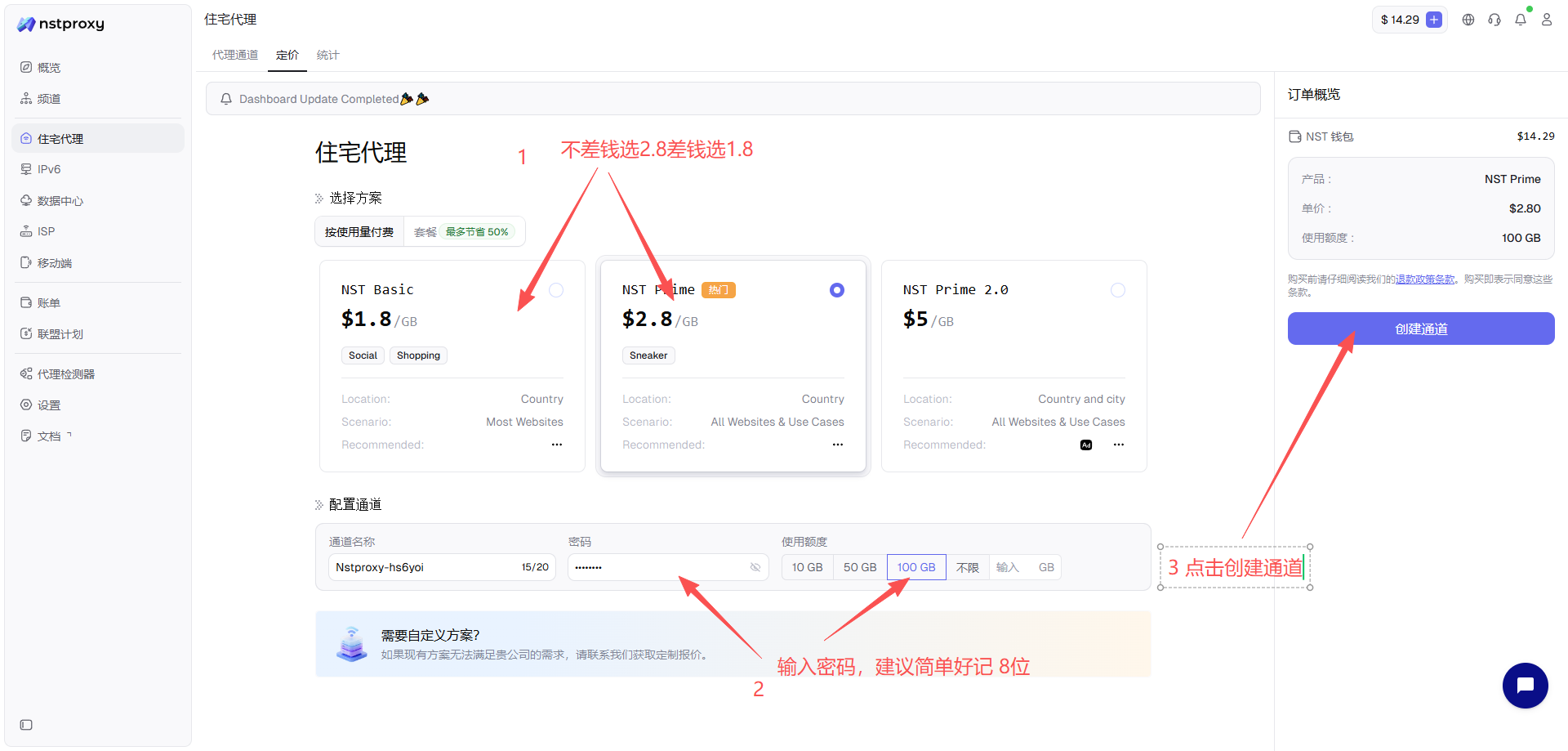
Task: Choose the 50 GB usage quota option
Action: pyautogui.click(x=860, y=567)
